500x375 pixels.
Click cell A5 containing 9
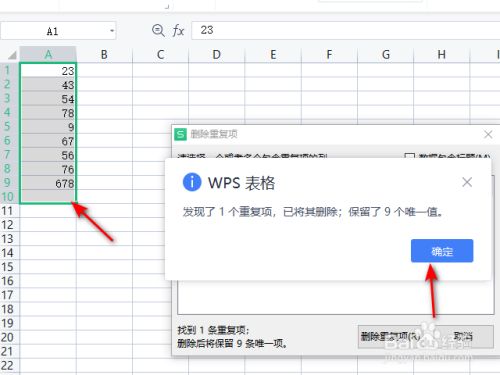coord(48,127)
